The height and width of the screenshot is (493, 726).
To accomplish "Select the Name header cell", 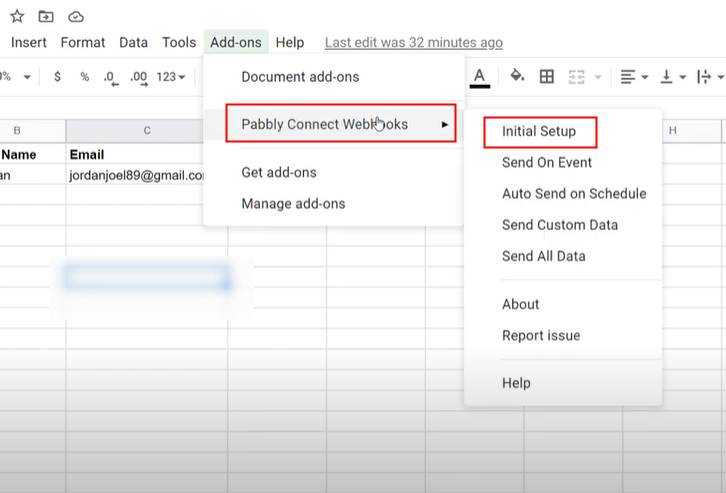I will (32, 154).
